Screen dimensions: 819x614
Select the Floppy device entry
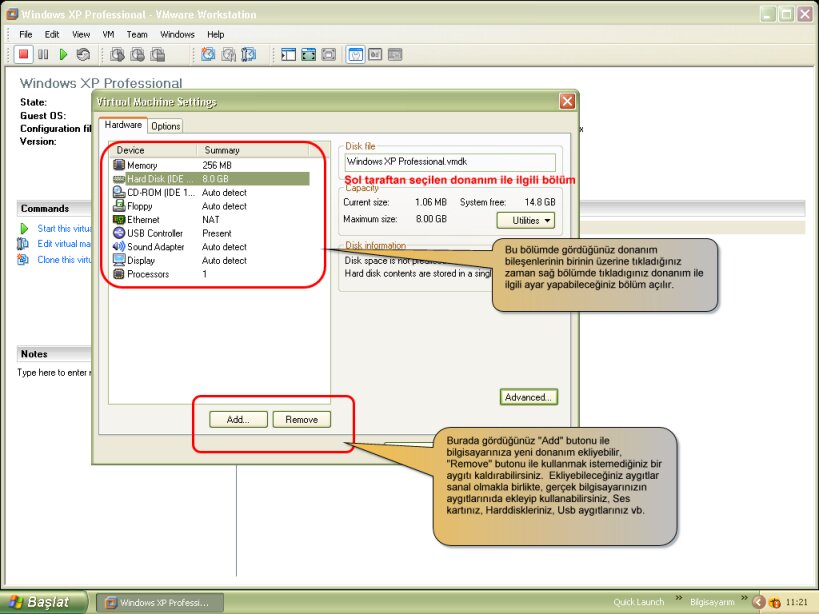212,206
